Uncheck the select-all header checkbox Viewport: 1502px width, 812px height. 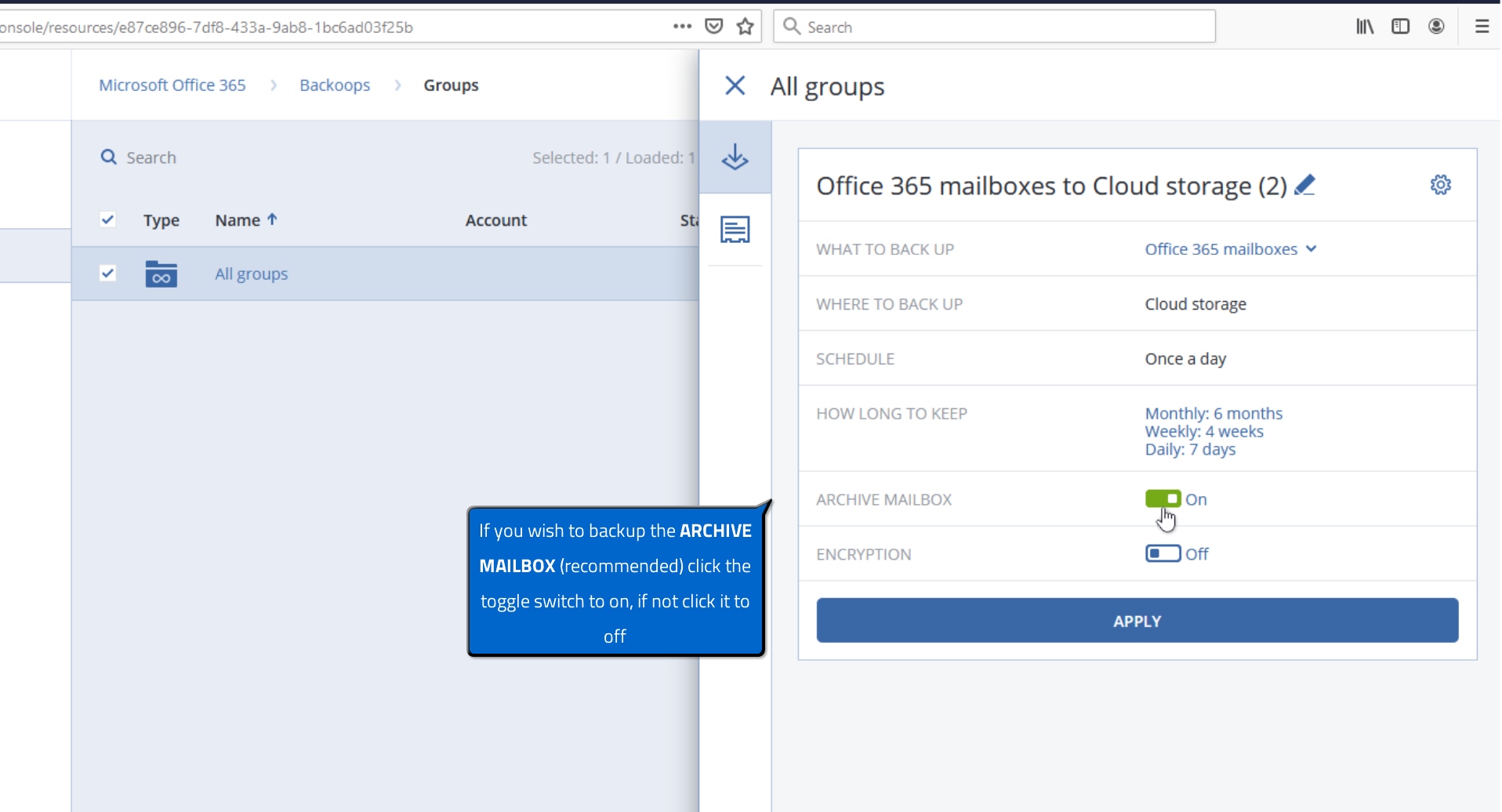(x=108, y=219)
